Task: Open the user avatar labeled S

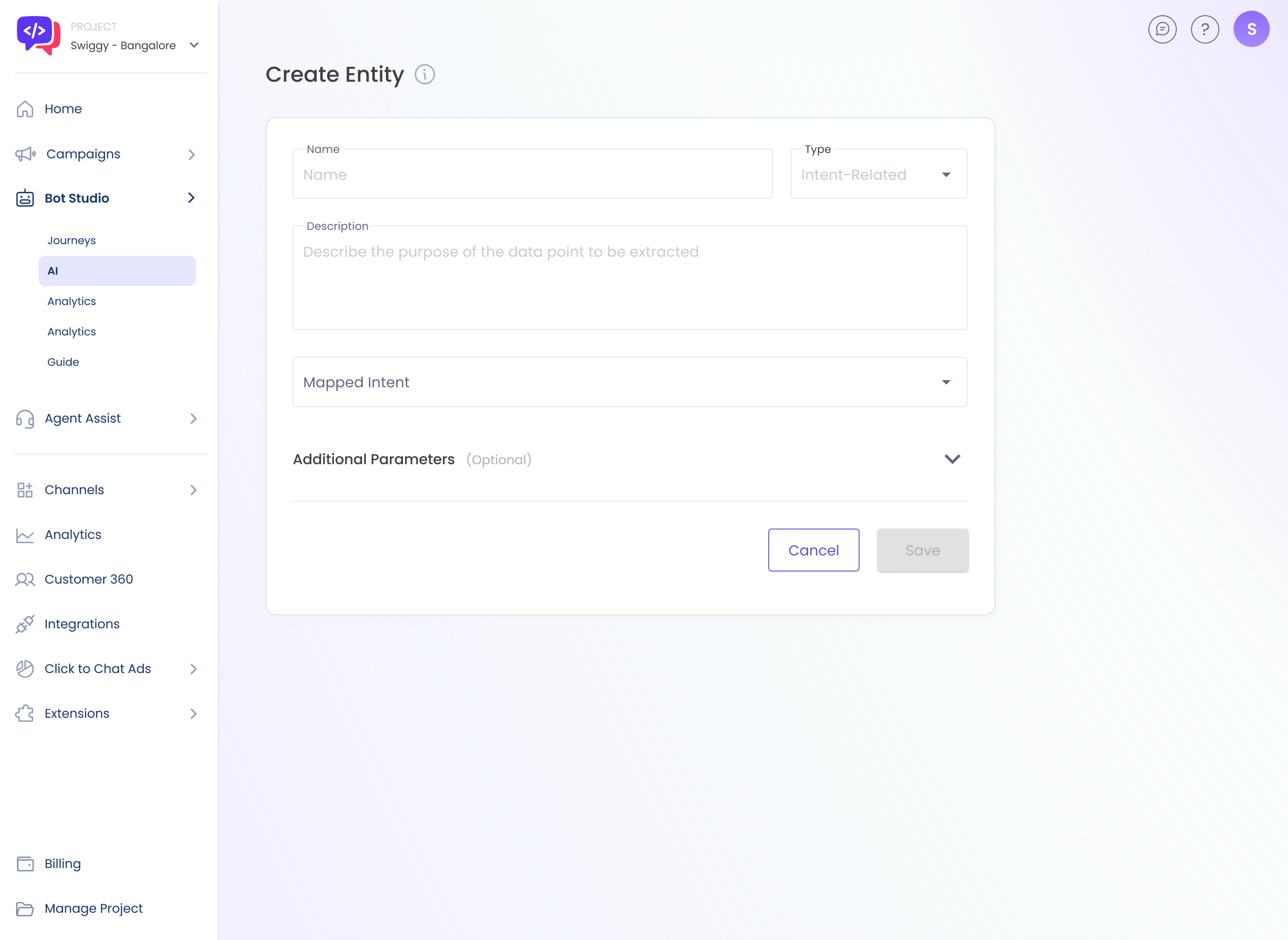Action: point(1251,29)
